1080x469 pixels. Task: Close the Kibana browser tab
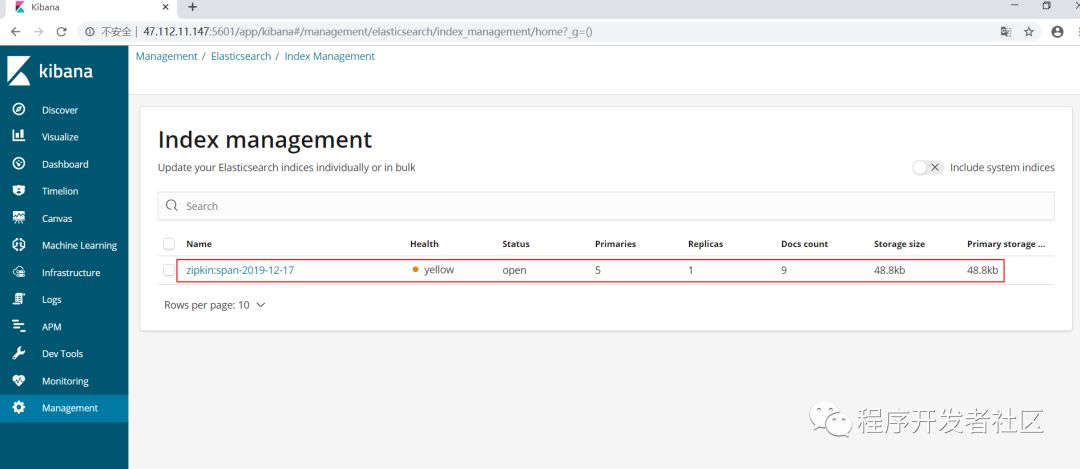point(165,7)
